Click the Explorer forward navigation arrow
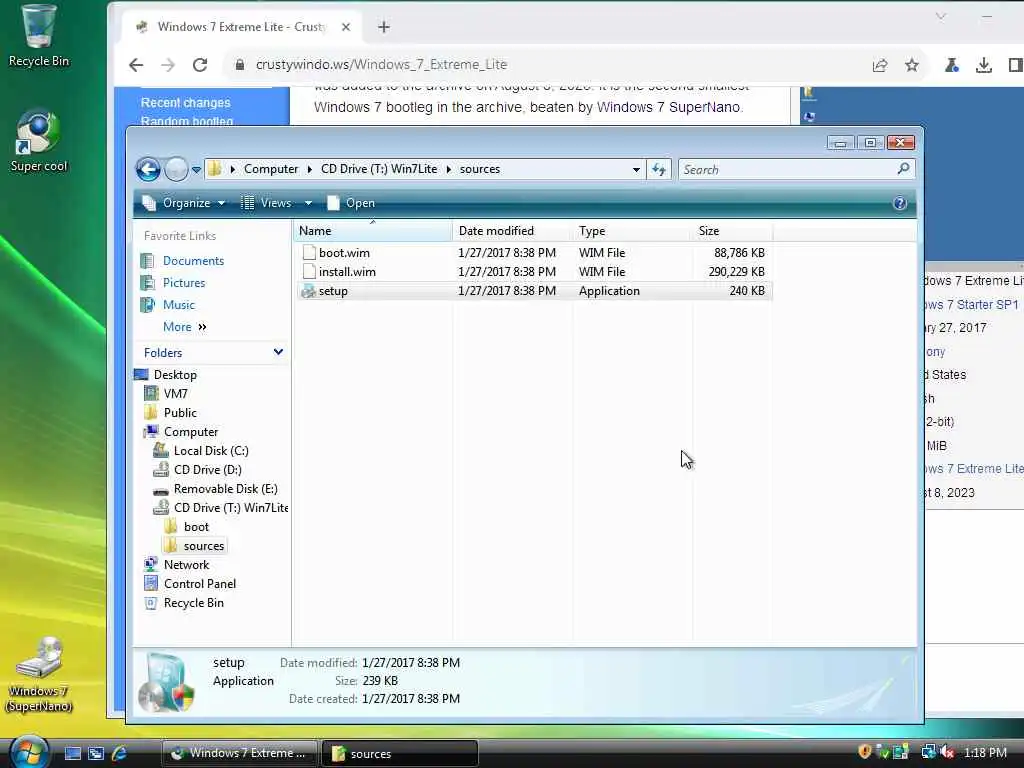Image resolution: width=1024 pixels, height=768 pixels. pos(176,169)
